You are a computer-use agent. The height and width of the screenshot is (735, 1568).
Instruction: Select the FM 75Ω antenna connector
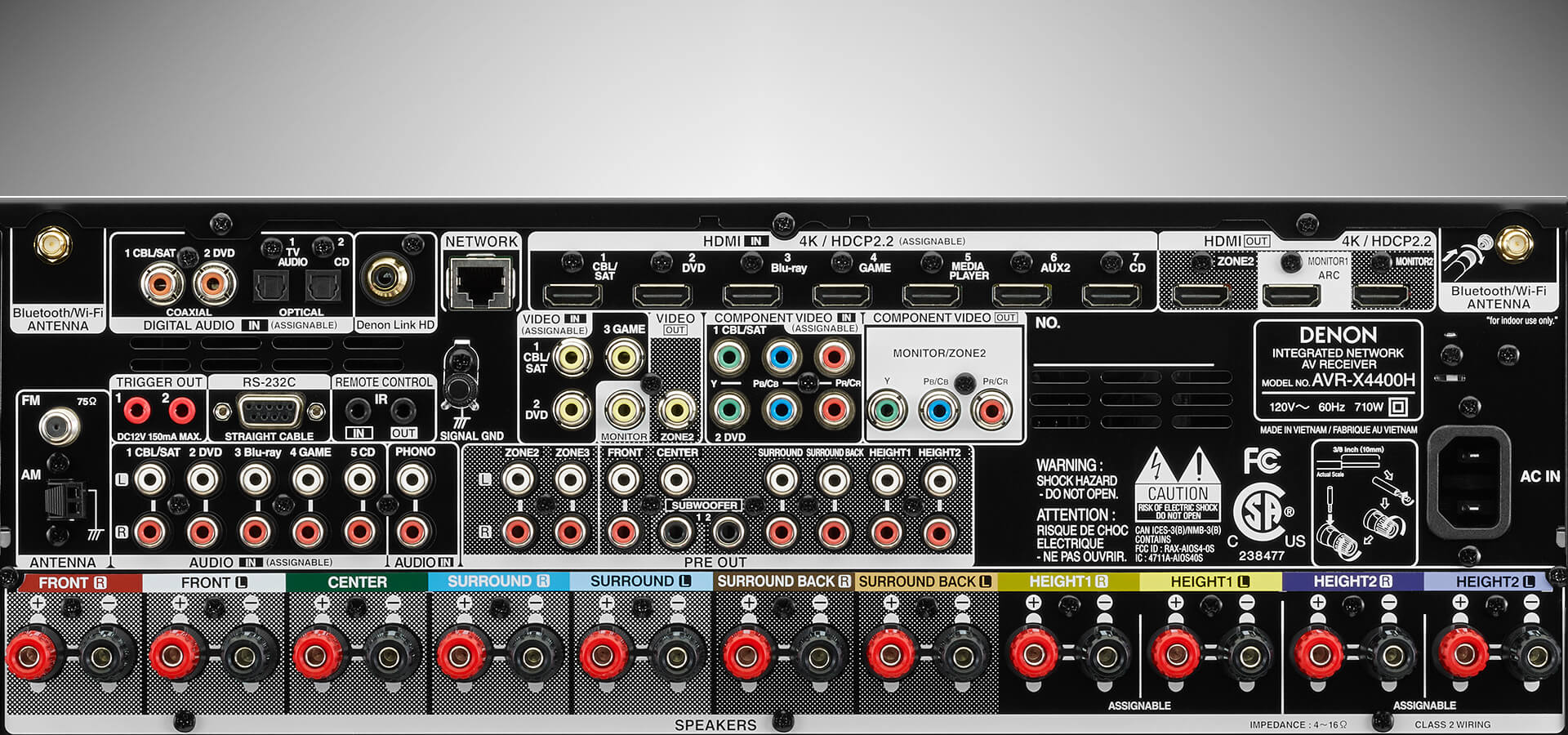click(60, 425)
